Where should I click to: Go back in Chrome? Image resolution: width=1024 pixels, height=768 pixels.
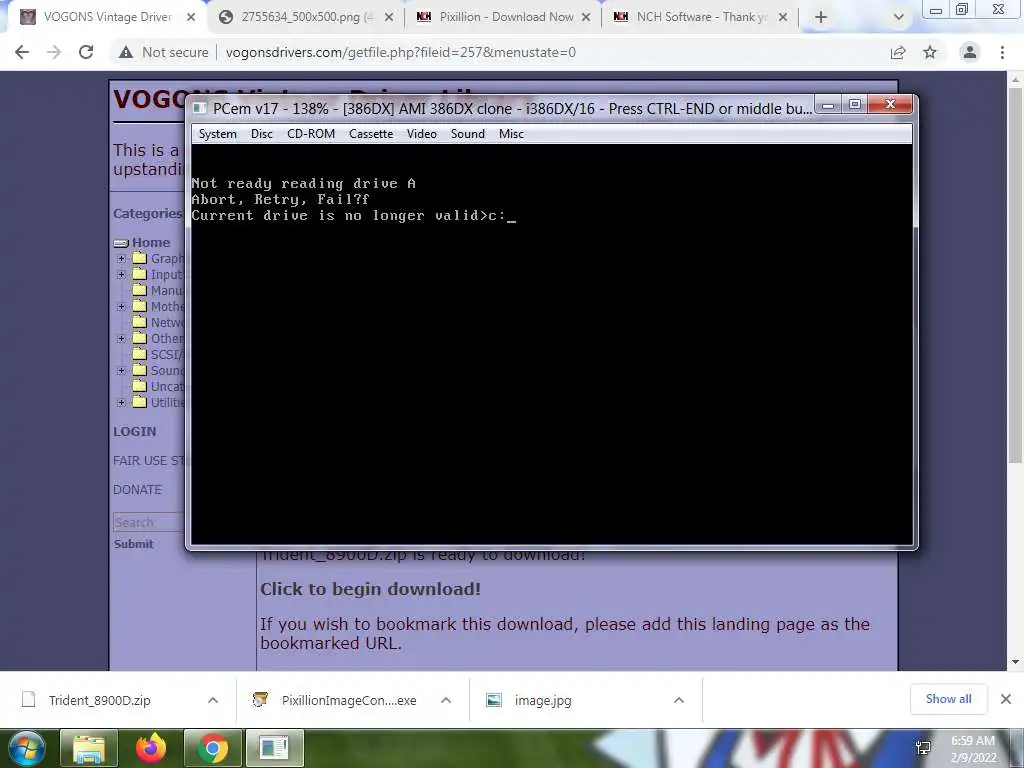click(22, 52)
